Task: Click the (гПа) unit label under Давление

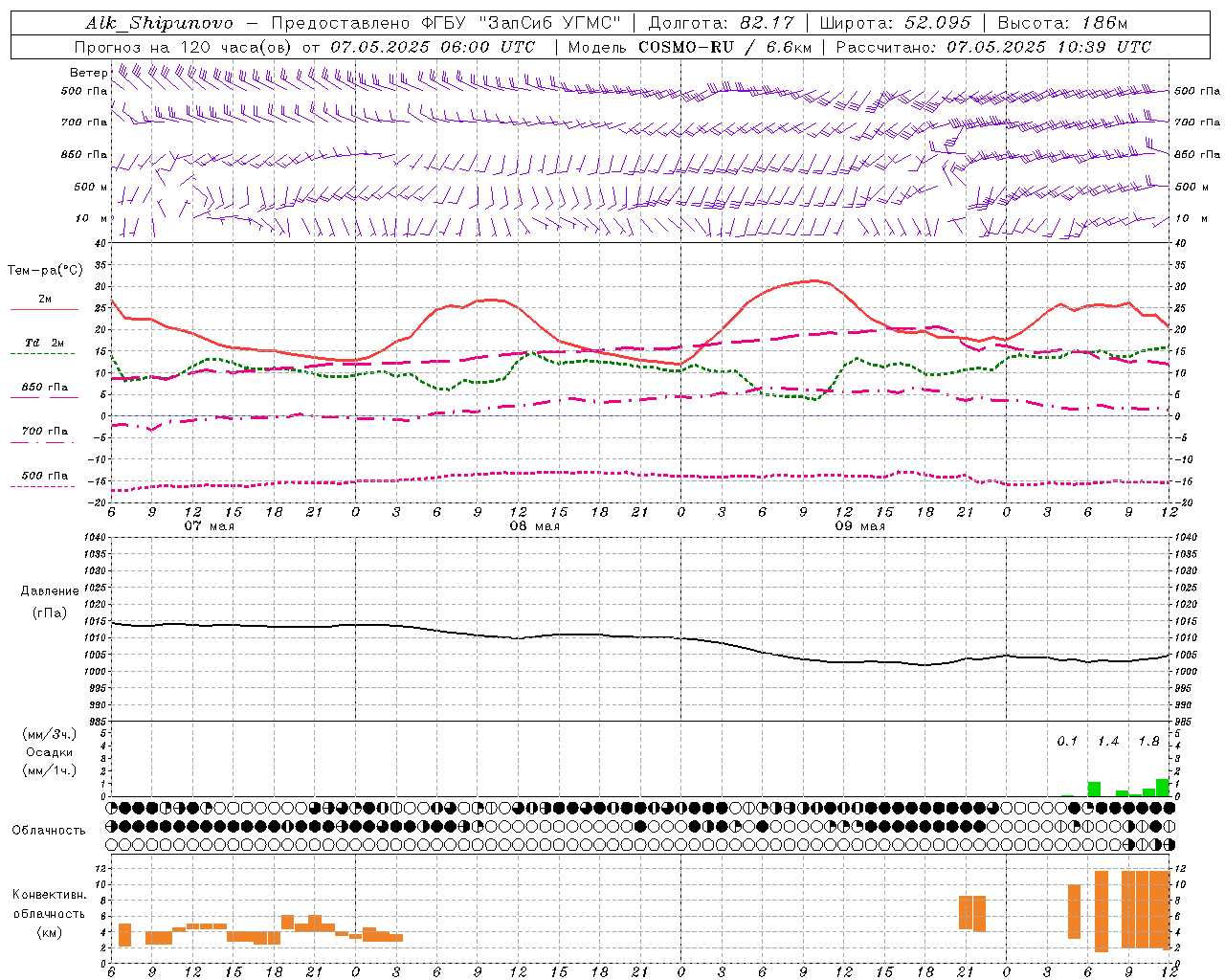Action: [x=50, y=612]
